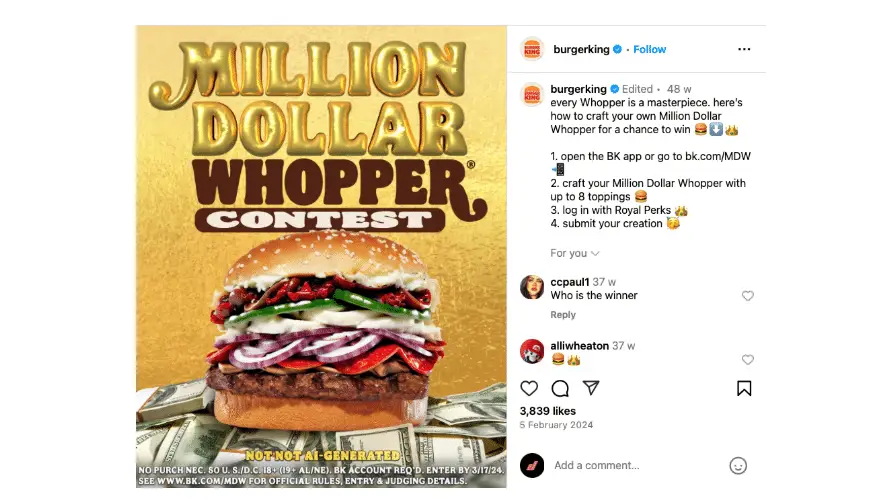Like alliwheaton's comment

coord(748,360)
